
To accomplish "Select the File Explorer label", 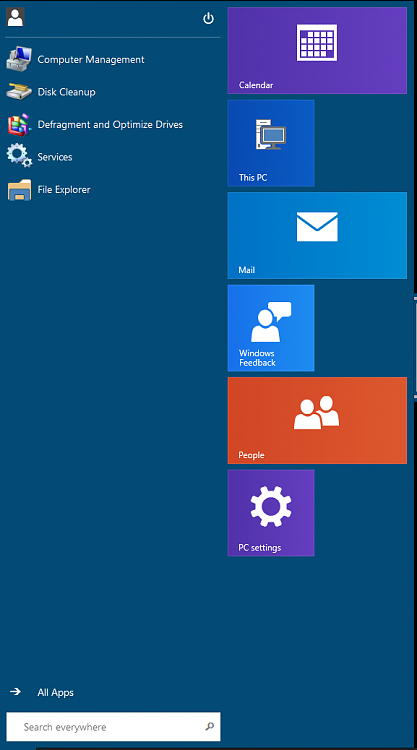I will tap(64, 189).
